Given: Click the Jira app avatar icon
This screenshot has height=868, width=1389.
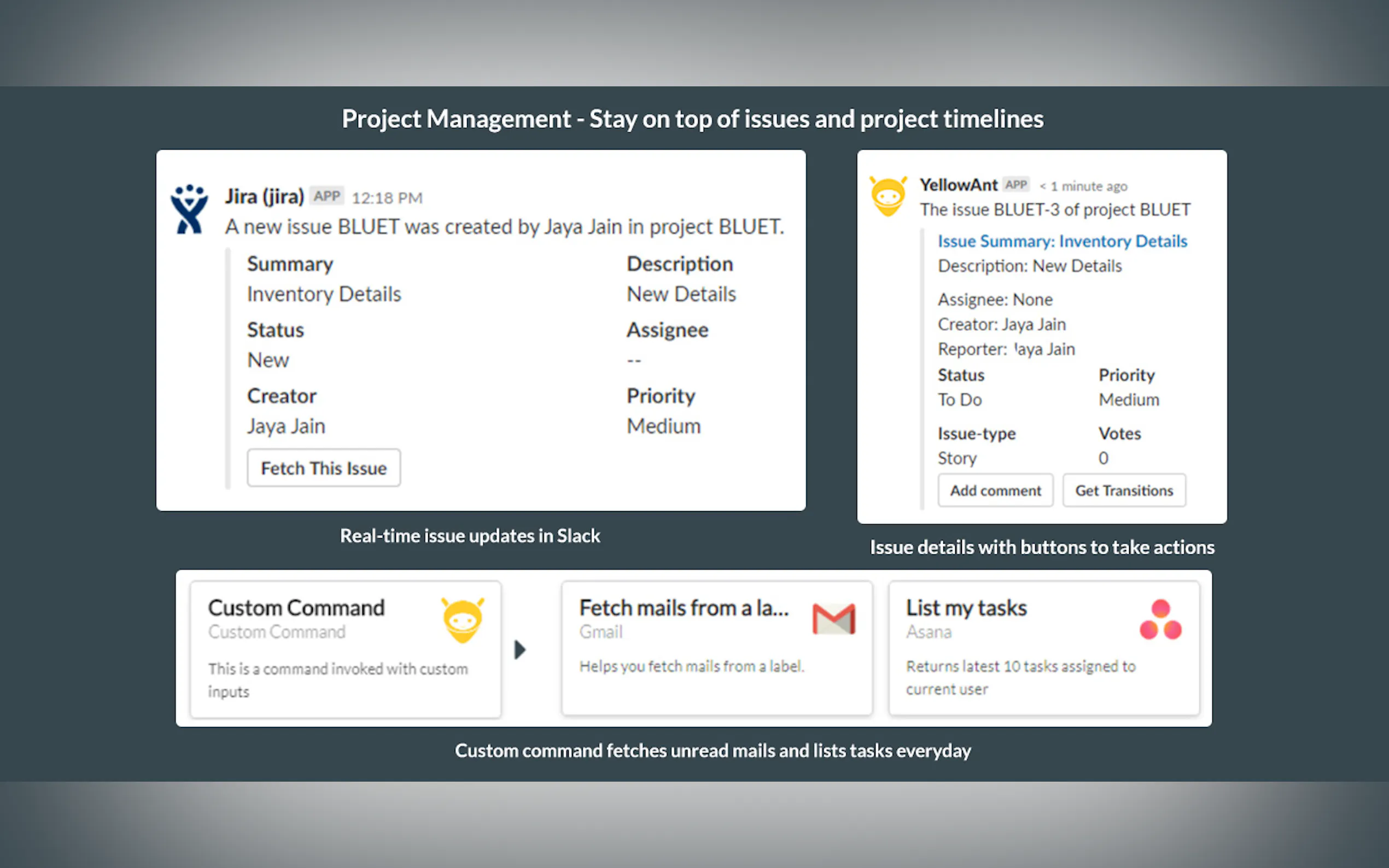Looking at the screenshot, I should [189, 209].
